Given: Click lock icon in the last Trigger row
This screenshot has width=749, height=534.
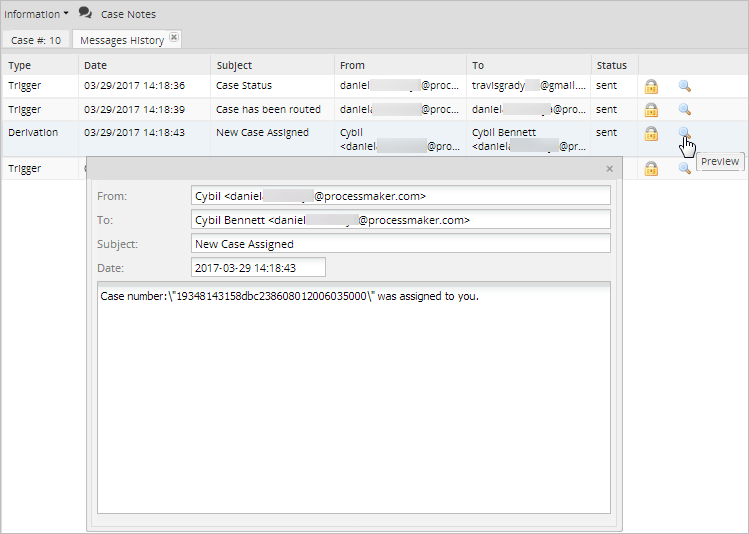Looking at the screenshot, I should click(651, 169).
